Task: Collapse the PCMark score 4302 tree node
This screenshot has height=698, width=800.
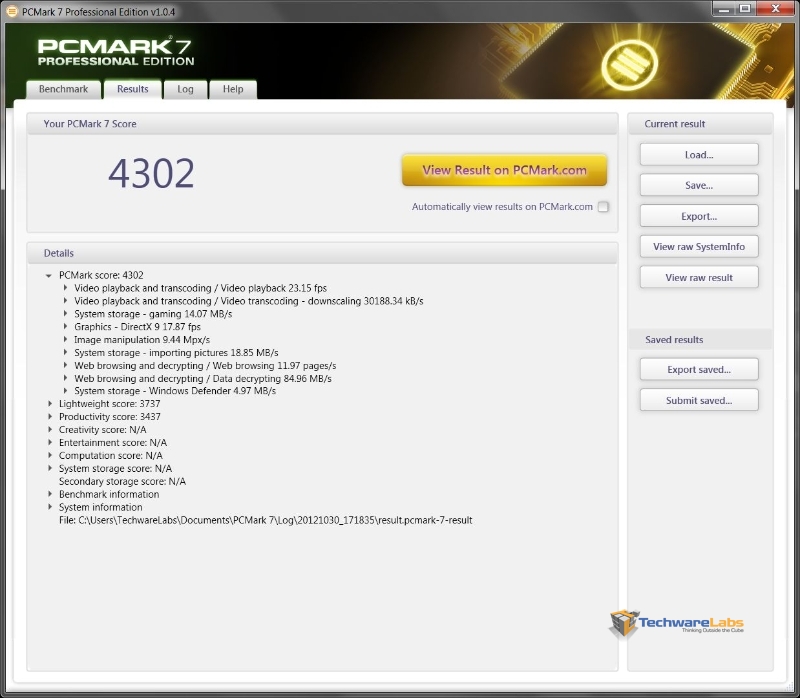Action: pyautogui.click(x=48, y=276)
